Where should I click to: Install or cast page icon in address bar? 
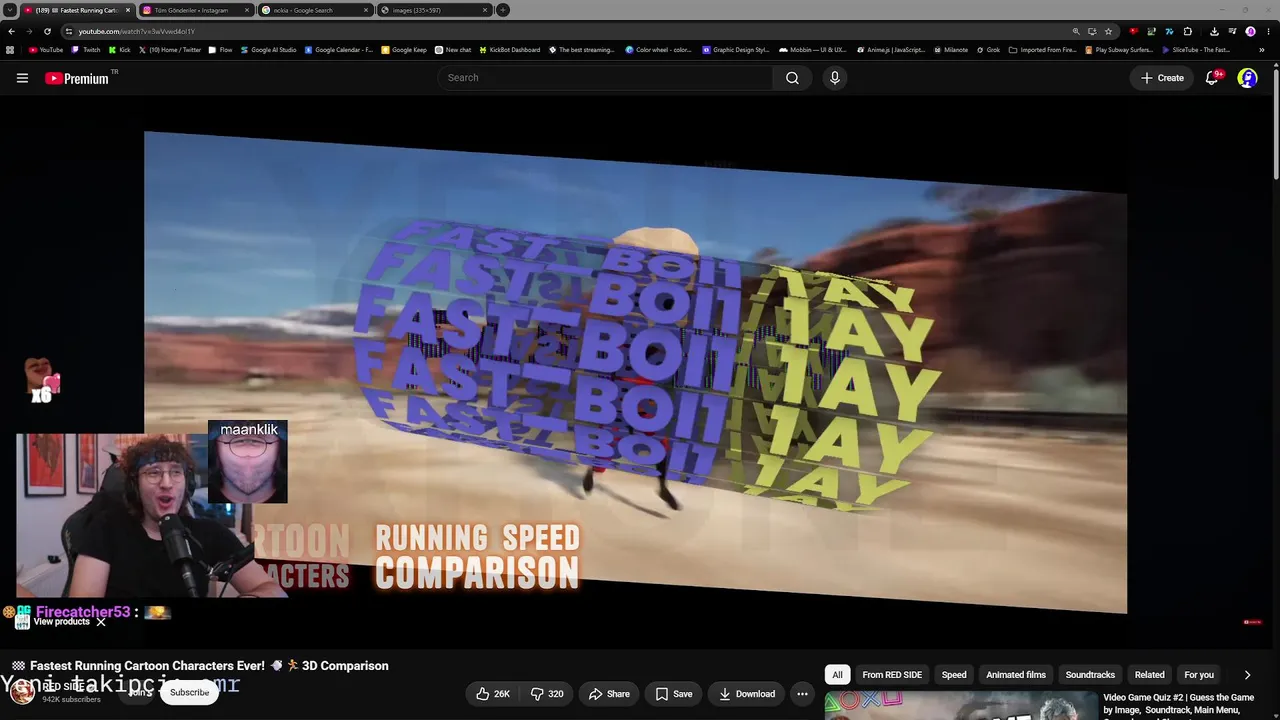(x=1092, y=31)
